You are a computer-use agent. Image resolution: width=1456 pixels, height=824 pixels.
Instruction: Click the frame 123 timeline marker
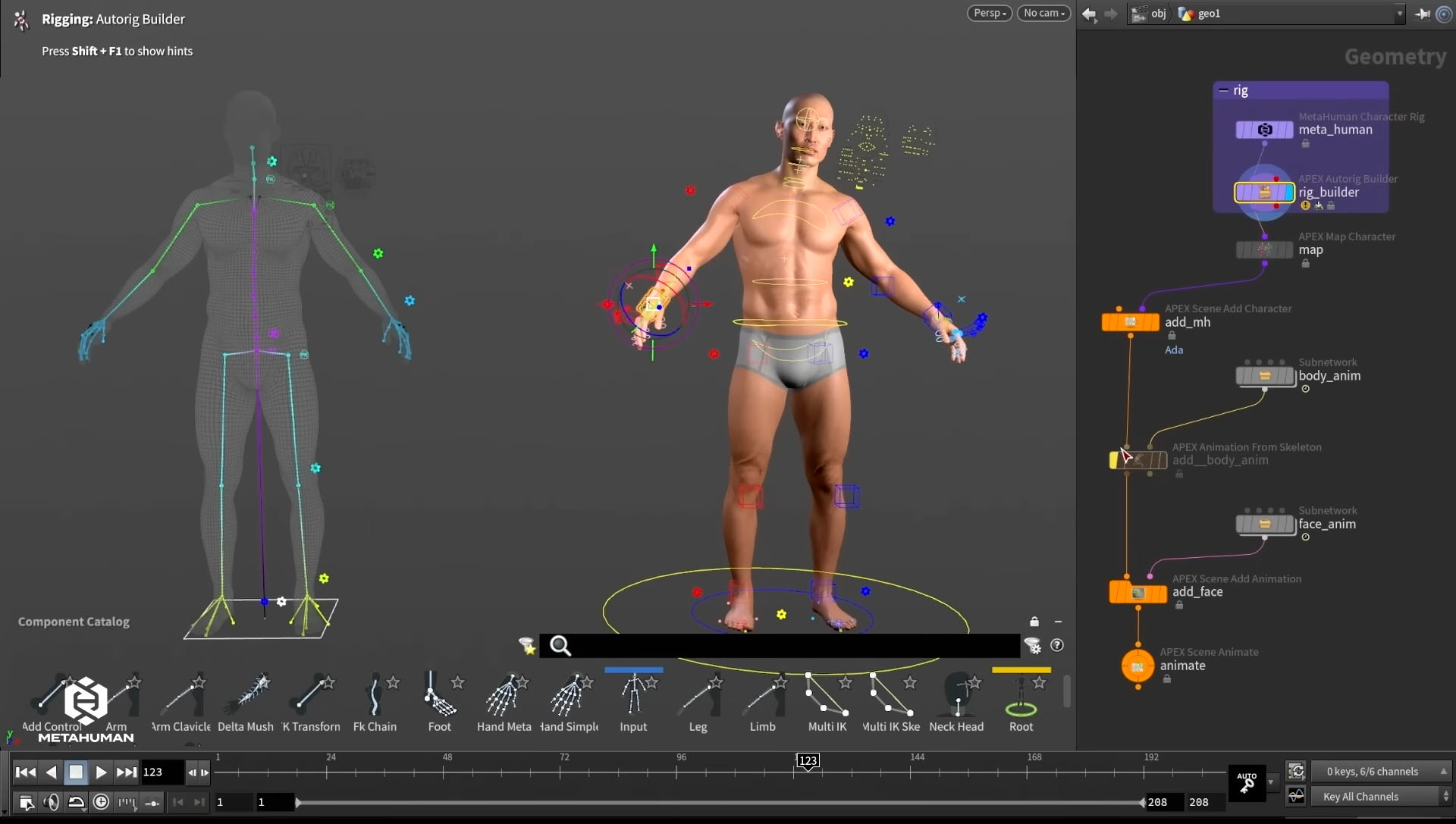coord(808,761)
